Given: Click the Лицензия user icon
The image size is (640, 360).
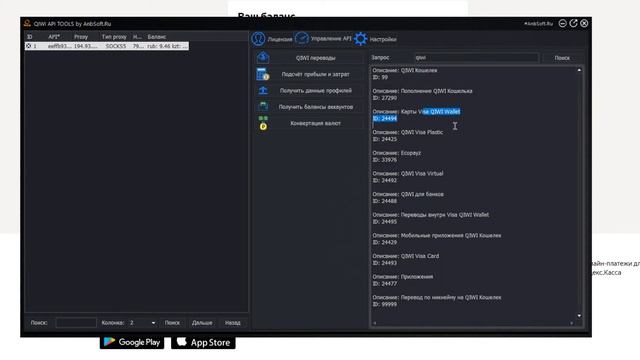Looking at the screenshot, I should (x=258, y=39).
